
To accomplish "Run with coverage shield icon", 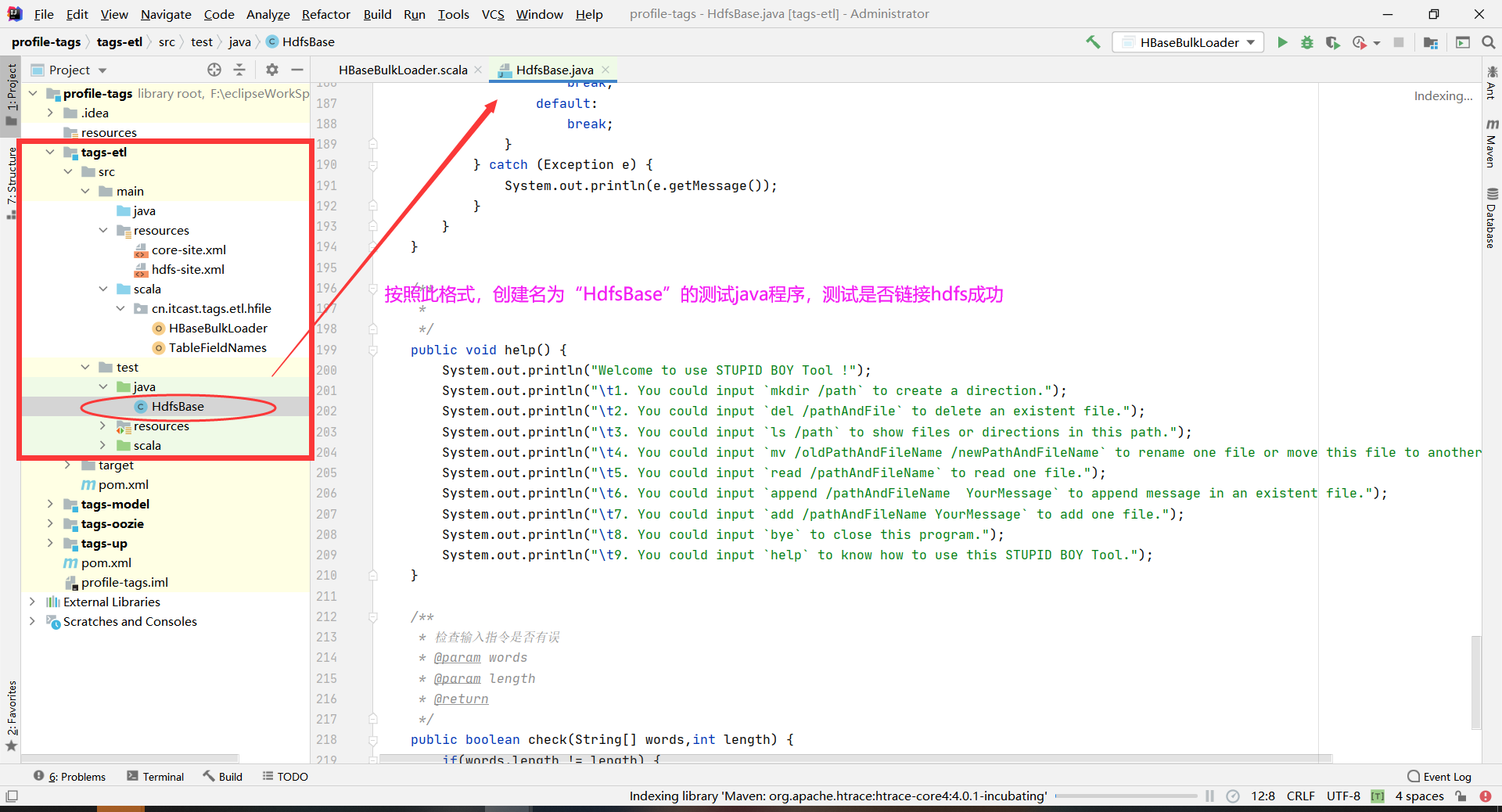I will [1332, 42].
